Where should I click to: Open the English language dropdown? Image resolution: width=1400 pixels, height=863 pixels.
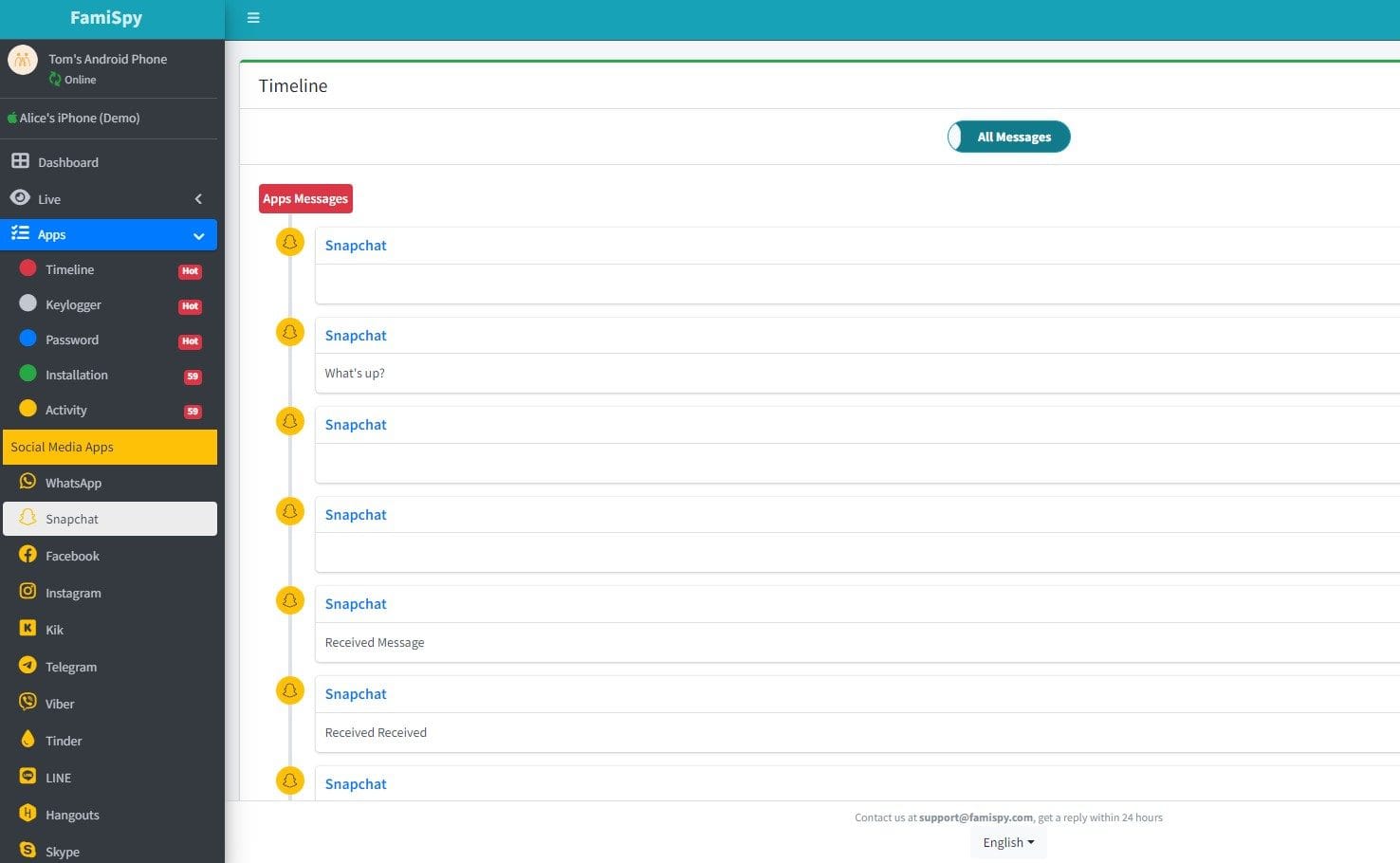click(x=1008, y=842)
